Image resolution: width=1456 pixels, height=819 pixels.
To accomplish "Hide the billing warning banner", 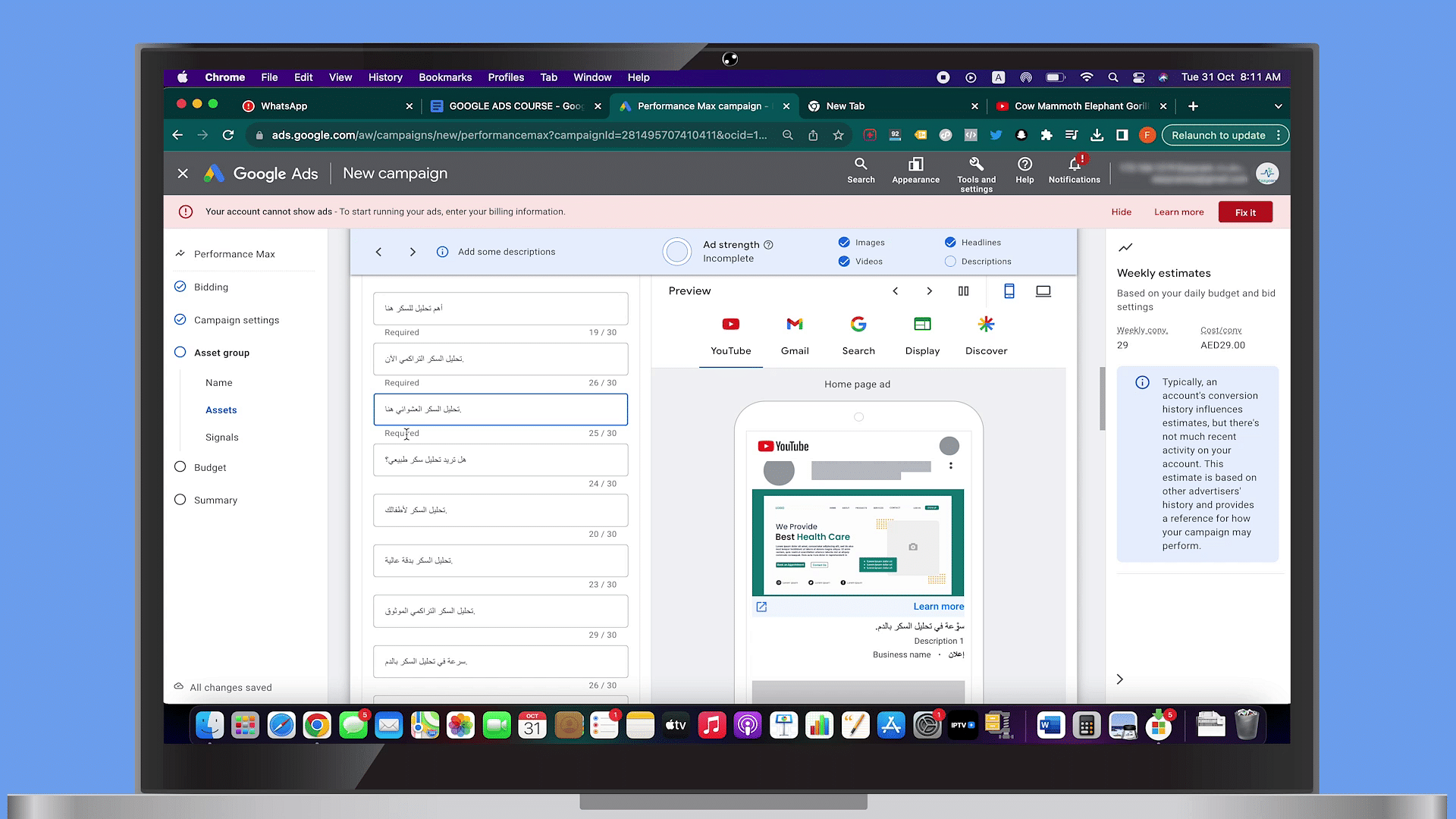I will click(x=1121, y=212).
